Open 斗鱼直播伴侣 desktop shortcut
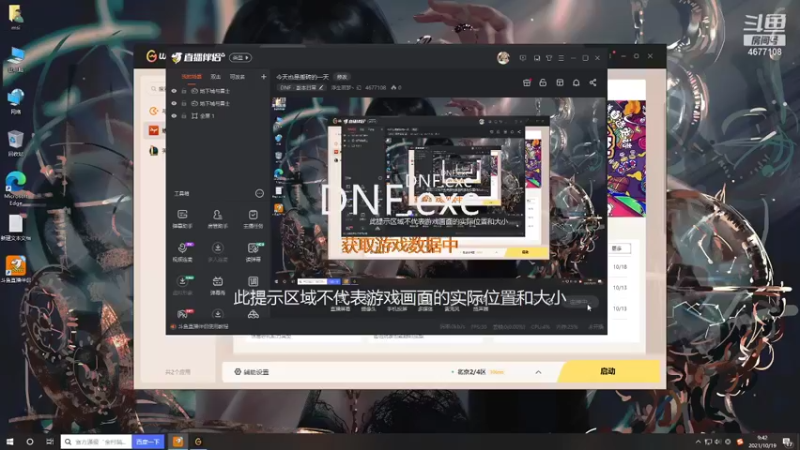The image size is (800, 450). tap(16, 269)
